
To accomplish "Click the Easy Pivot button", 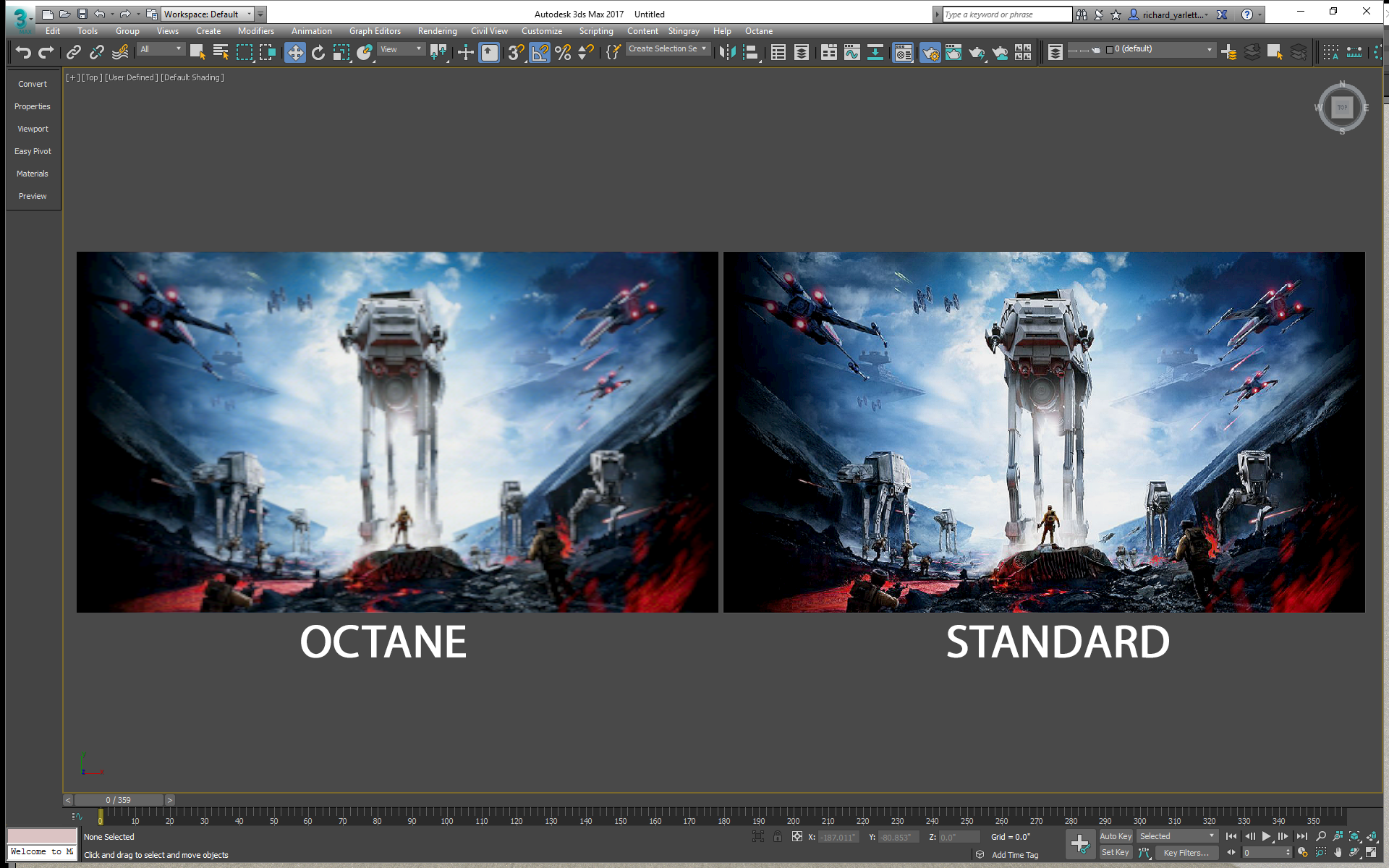I will coord(33,151).
